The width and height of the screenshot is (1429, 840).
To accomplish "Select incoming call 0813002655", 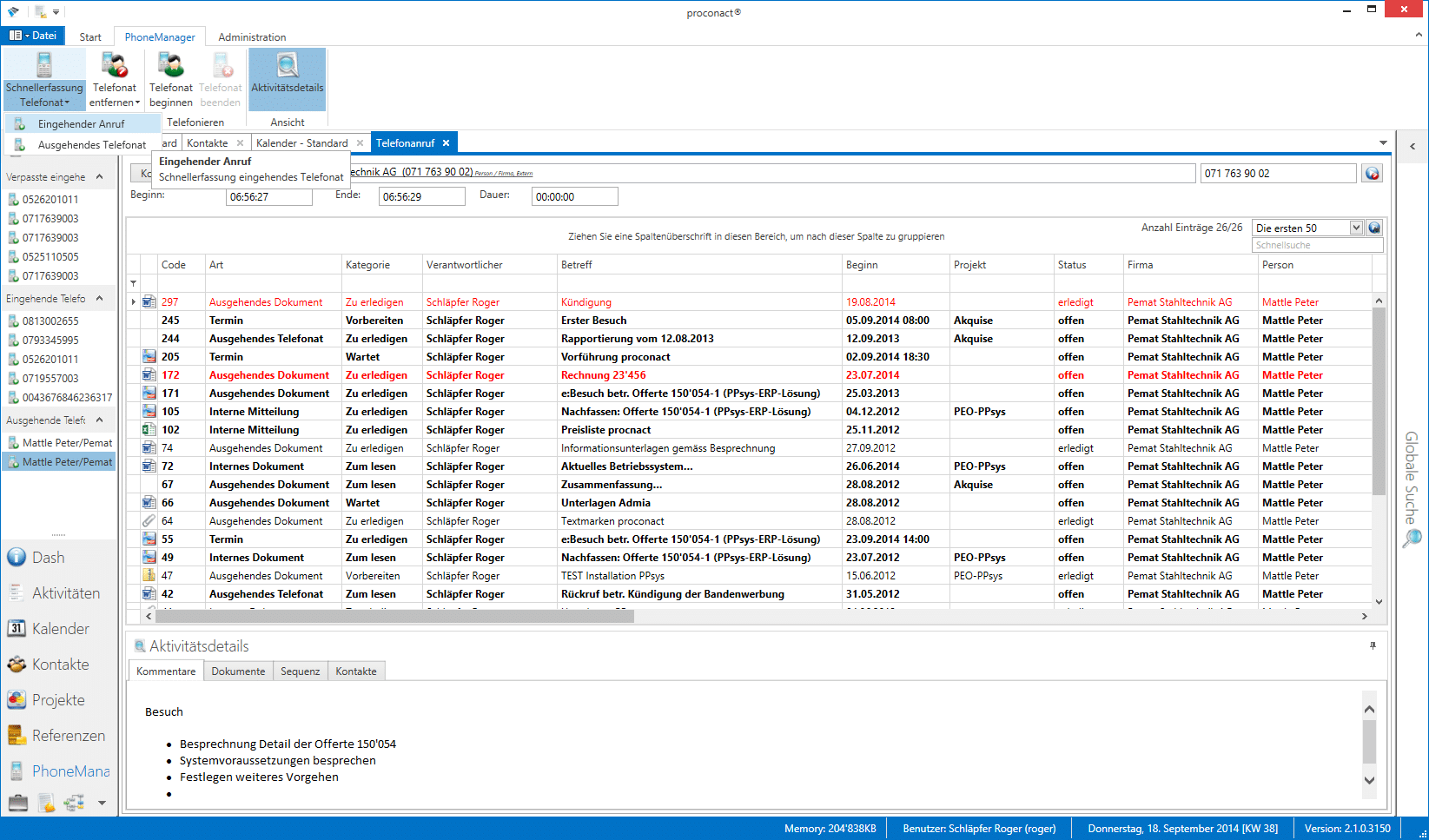I will click(x=58, y=321).
